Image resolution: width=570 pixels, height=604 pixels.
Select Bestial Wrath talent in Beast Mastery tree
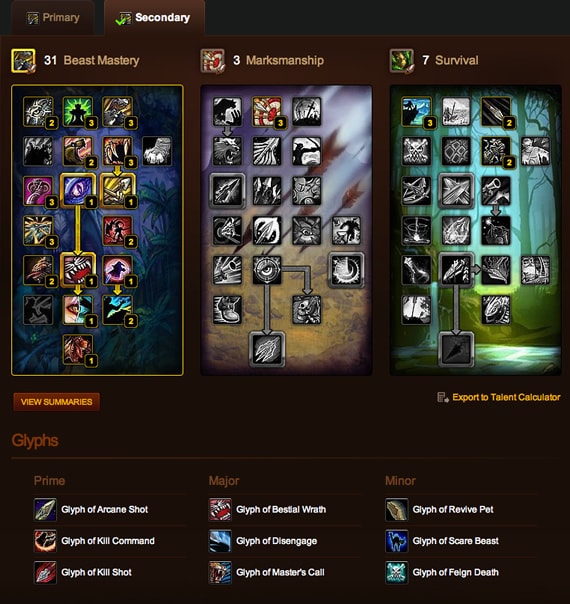[x=78, y=270]
